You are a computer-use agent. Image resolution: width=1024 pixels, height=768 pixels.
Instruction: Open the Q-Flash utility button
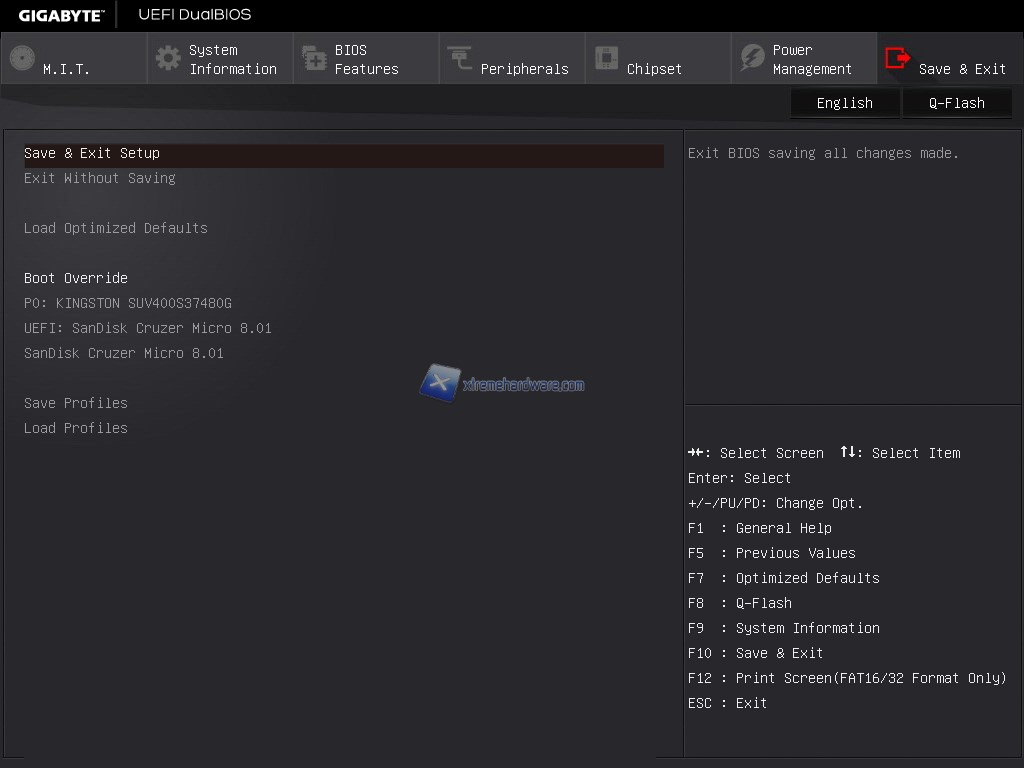point(957,103)
